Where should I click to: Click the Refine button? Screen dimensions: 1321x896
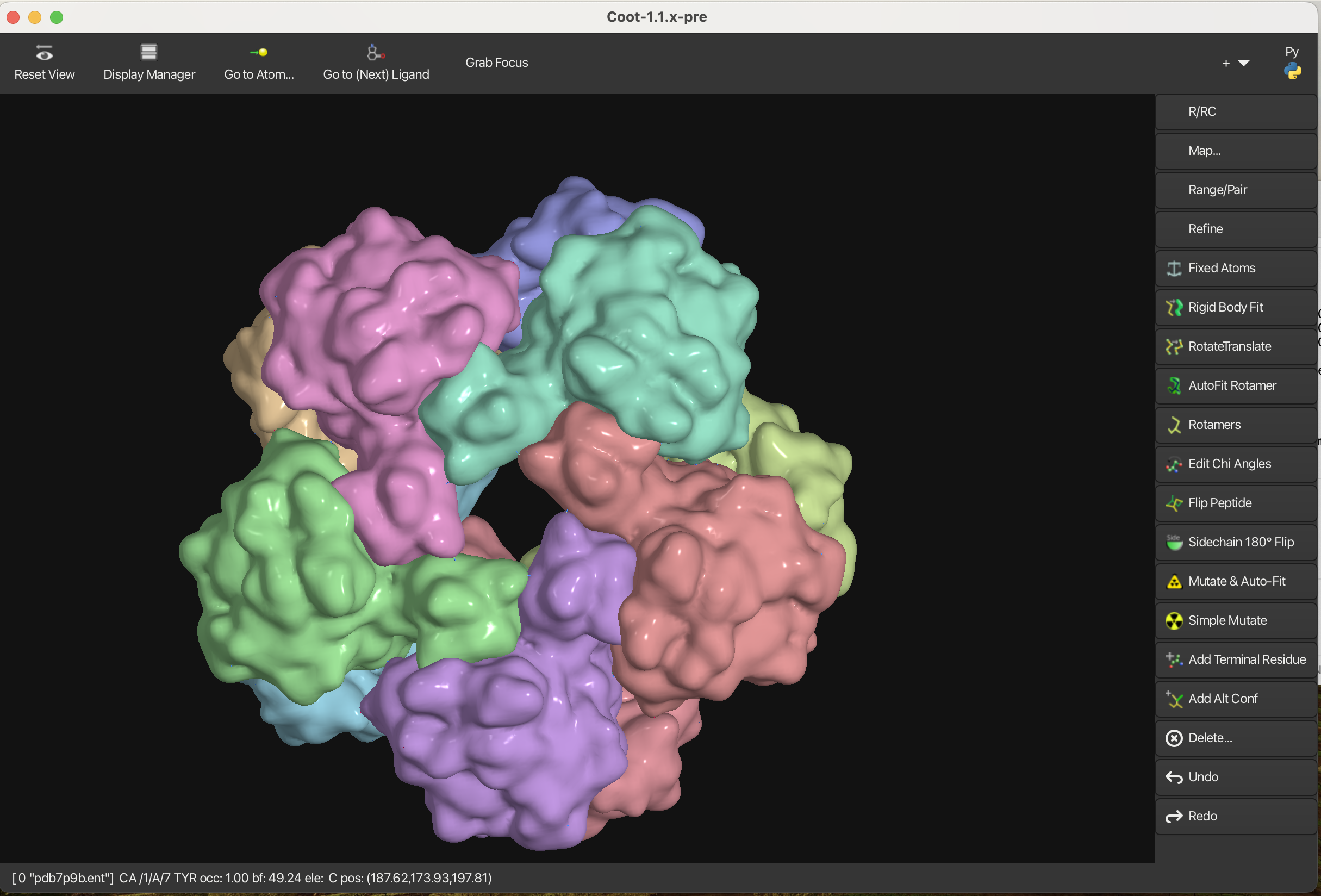1236,229
